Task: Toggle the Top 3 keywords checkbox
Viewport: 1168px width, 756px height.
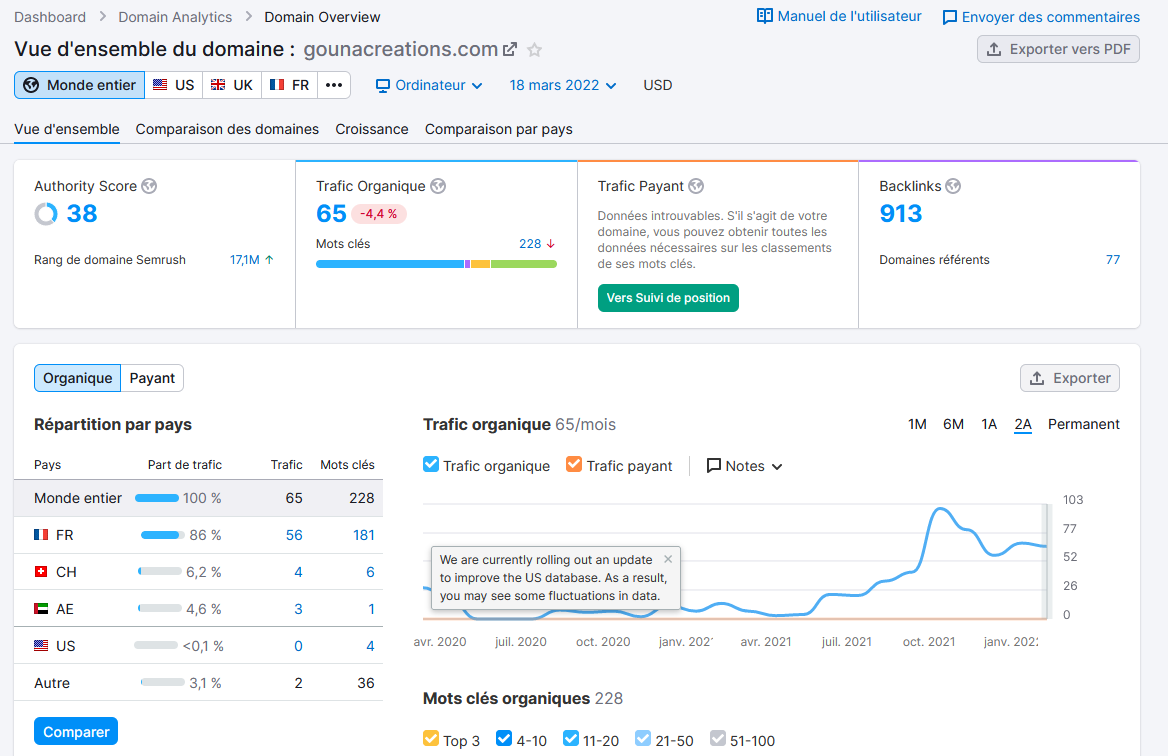Action: 431,739
